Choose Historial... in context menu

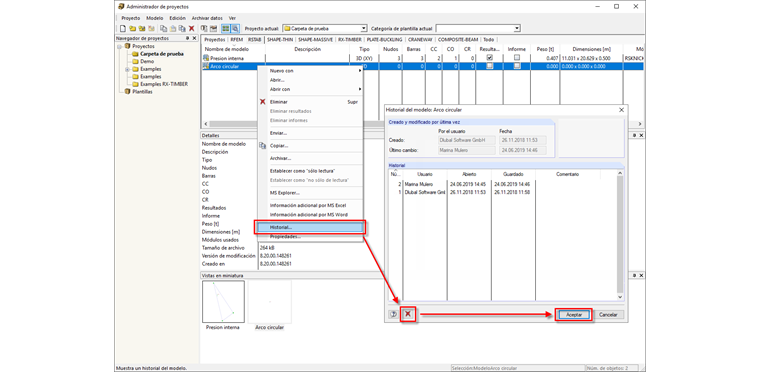coord(310,227)
